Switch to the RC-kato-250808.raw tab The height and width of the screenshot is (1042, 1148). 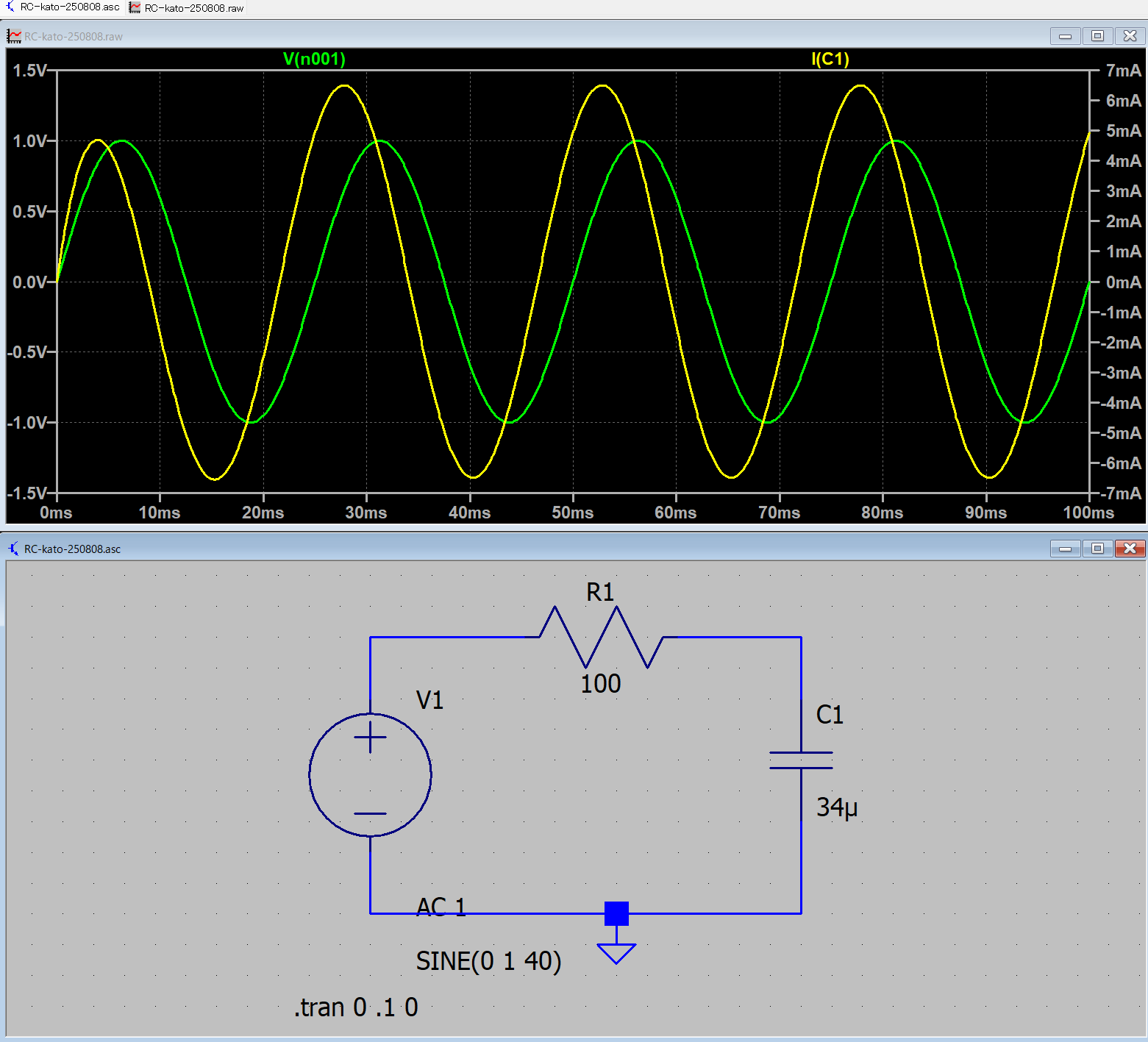tap(187, 8)
